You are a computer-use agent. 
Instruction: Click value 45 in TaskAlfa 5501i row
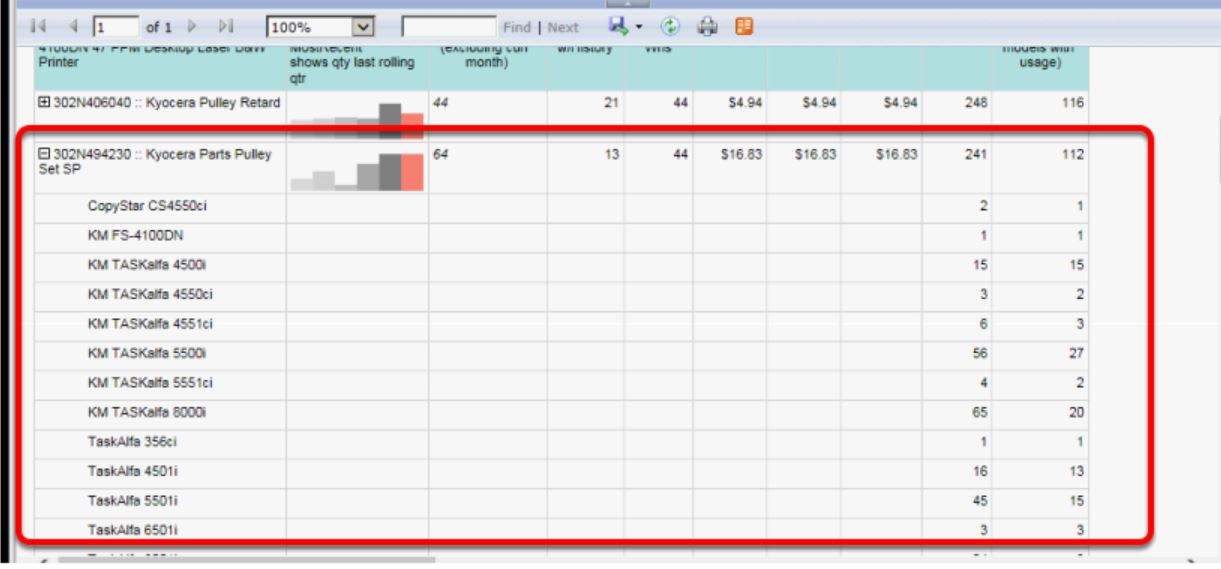click(x=980, y=500)
